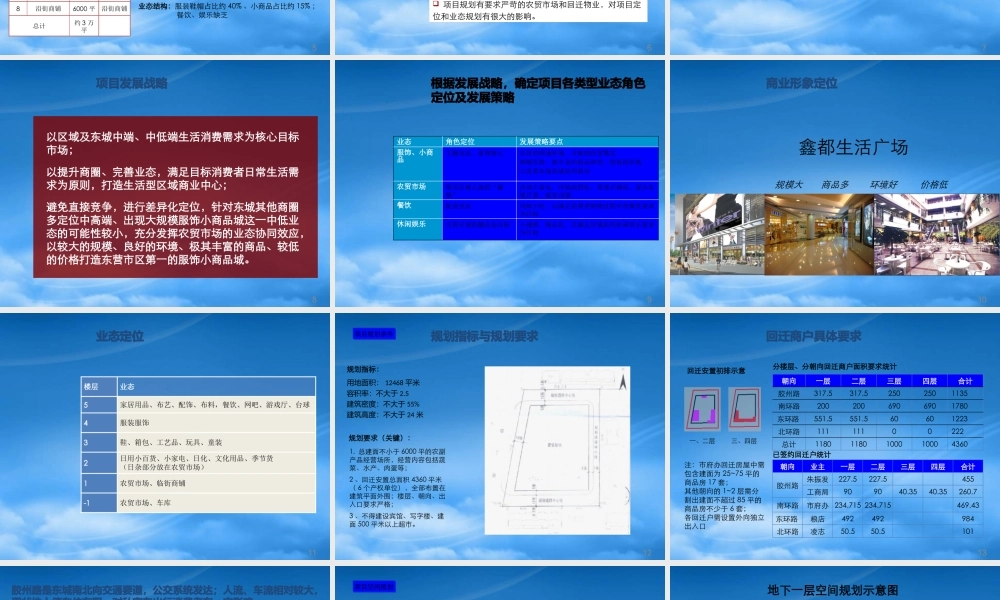Click the 三、四层 floor plan diagram
Image resolution: width=1000 pixels, height=600 pixels.
tap(744, 409)
